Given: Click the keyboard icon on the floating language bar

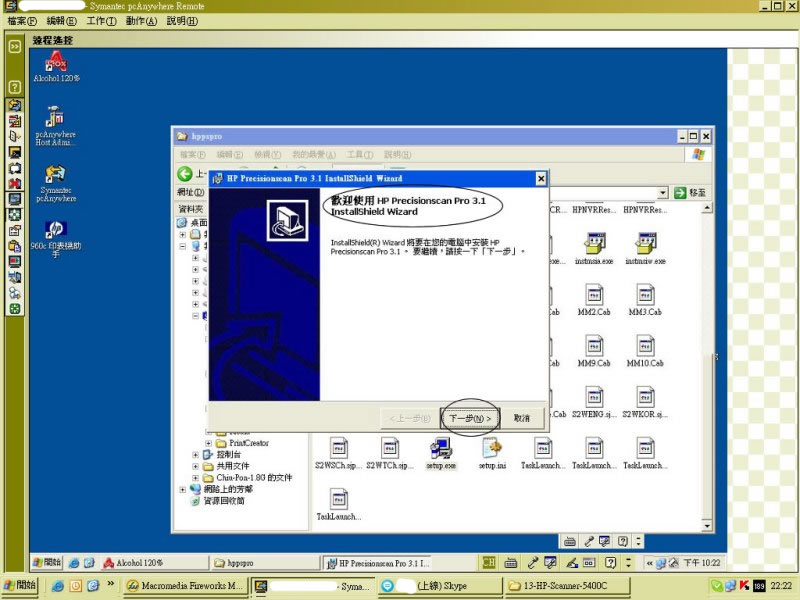Looking at the screenshot, I should [x=570, y=541].
